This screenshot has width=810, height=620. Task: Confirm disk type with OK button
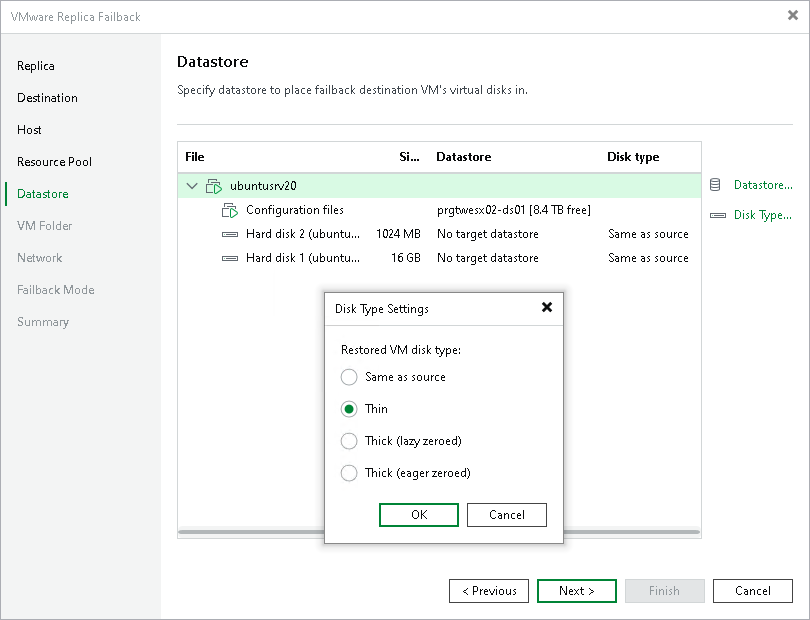coord(419,515)
